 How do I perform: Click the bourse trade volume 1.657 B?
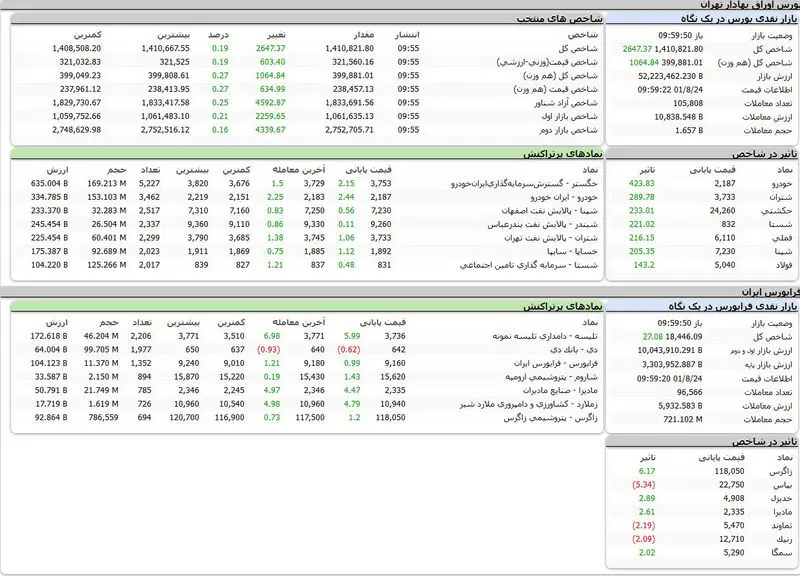[x=689, y=131]
